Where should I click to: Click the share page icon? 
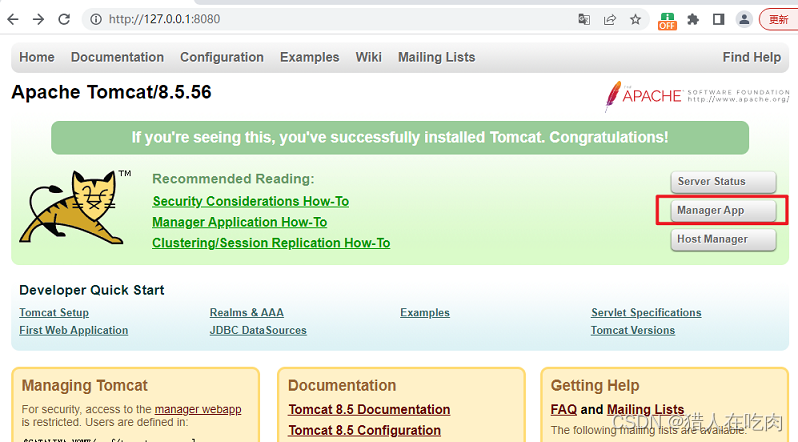pyautogui.click(x=610, y=19)
